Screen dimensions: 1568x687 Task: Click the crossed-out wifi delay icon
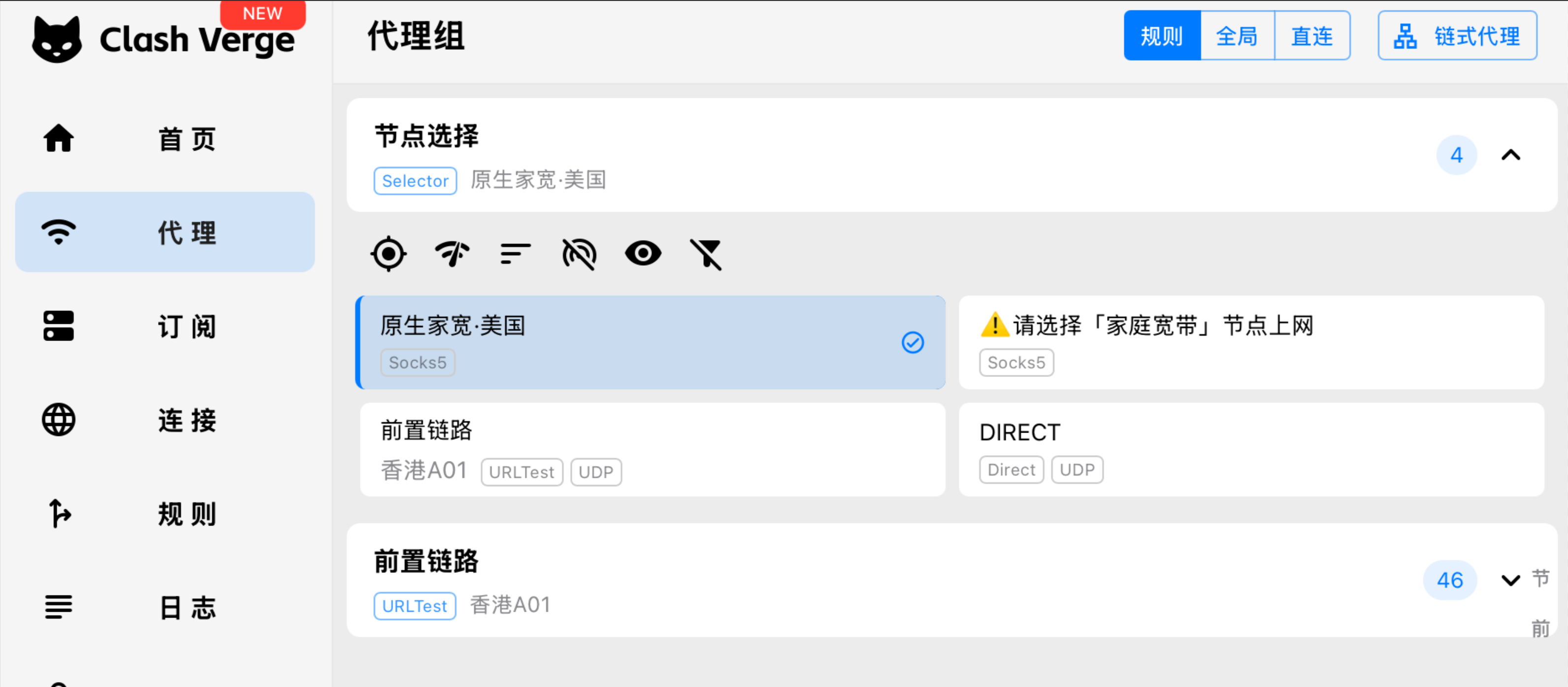[579, 254]
